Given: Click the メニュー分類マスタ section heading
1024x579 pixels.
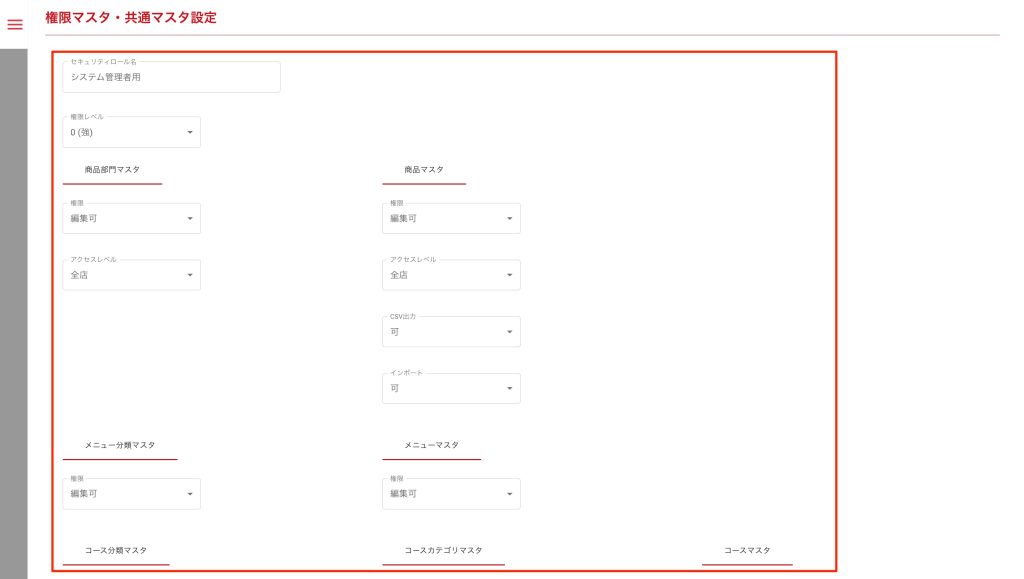Looking at the screenshot, I should tap(120, 445).
